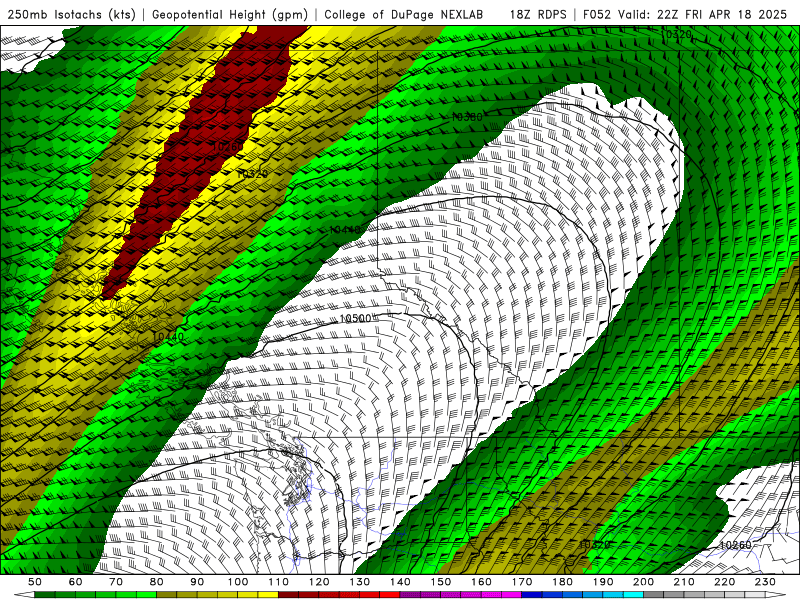Click the 10320 contour label along the bottom edge
800x600 pixels.
[x=594, y=544]
